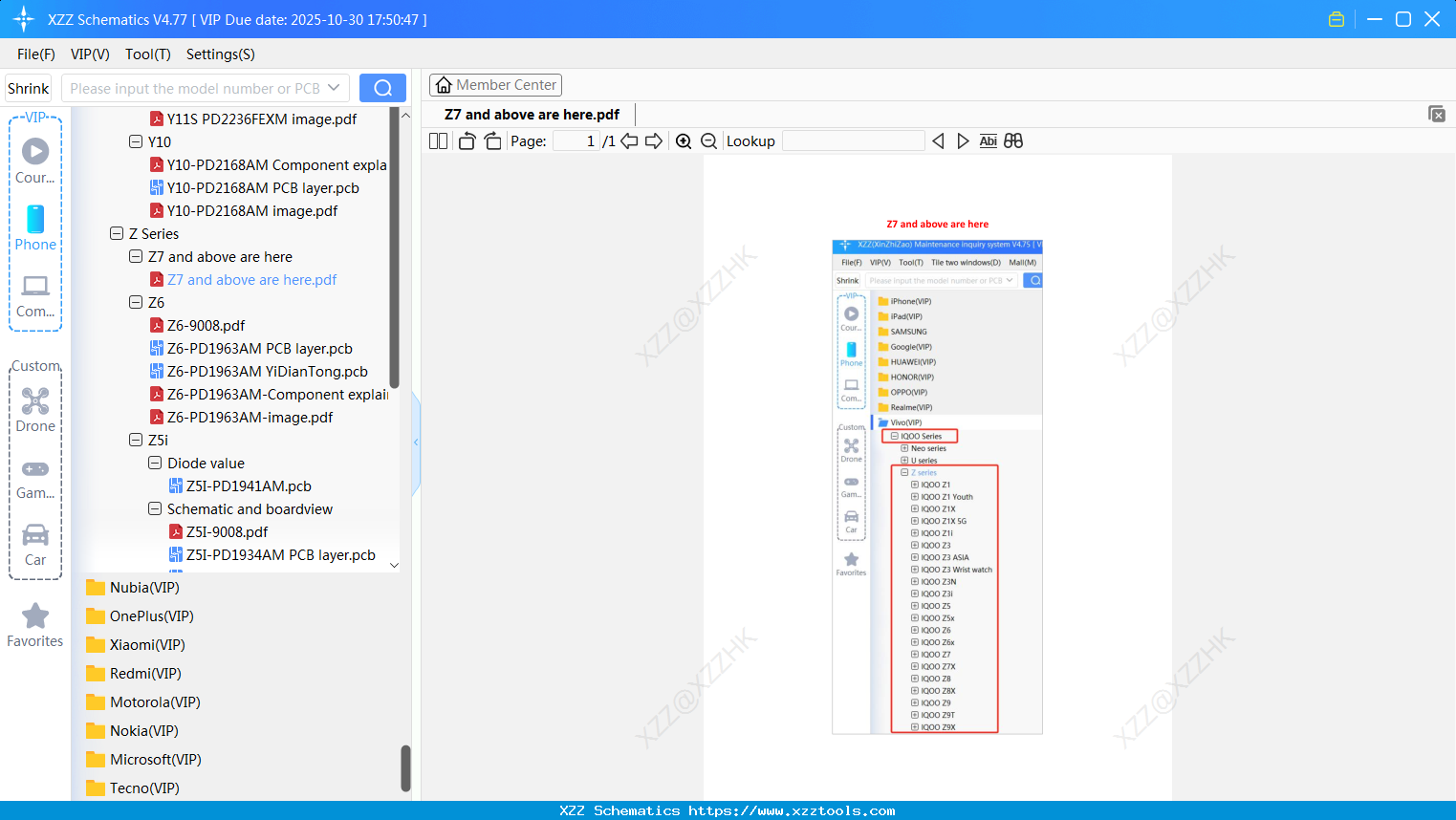Image resolution: width=1456 pixels, height=820 pixels.
Task: Open the model number dropdown arrow
Action: pos(334,88)
